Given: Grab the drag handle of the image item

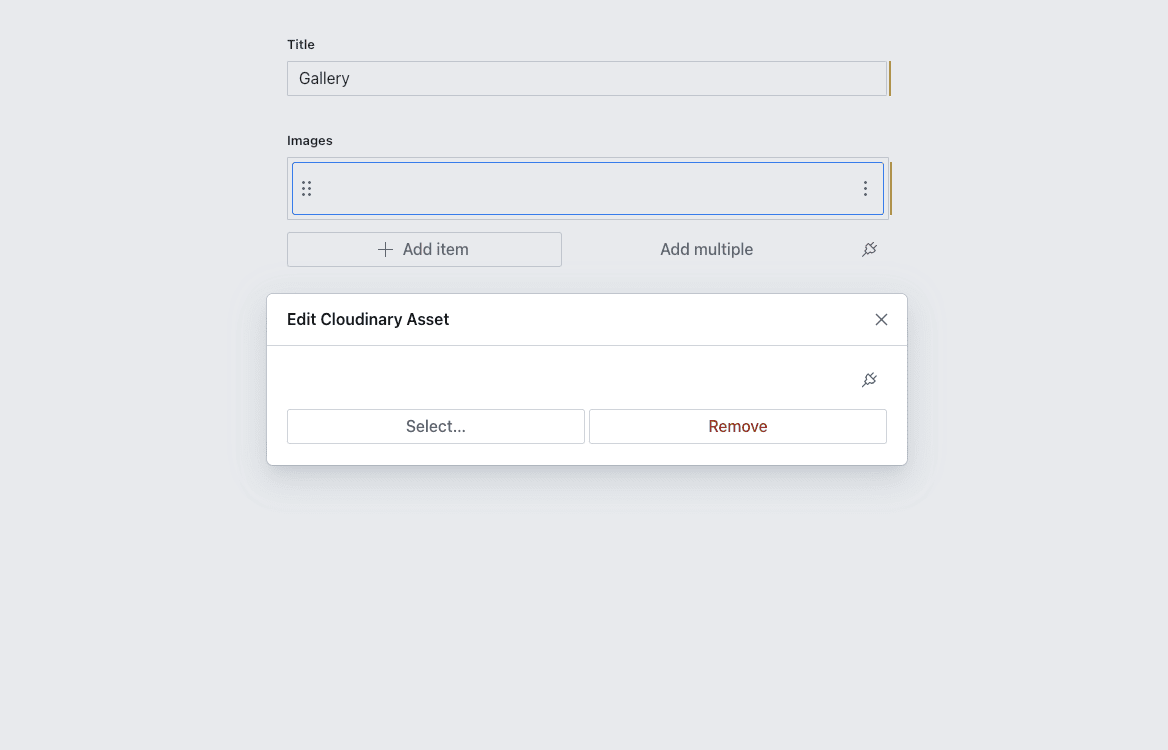Looking at the screenshot, I should point(307,188).
